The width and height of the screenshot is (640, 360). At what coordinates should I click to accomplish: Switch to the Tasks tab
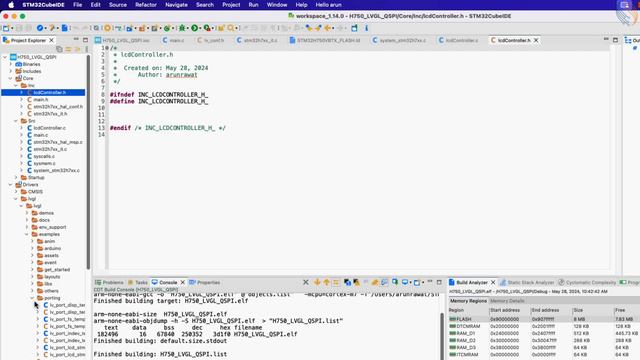[x=138, y=282]
